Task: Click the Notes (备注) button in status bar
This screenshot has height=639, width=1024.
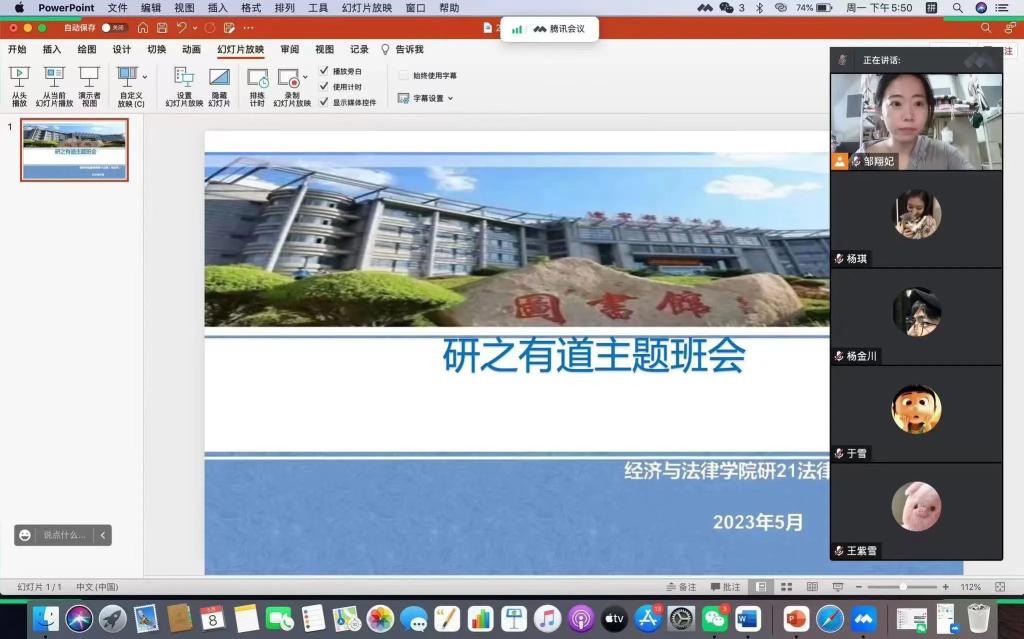Action: (681, 587)
